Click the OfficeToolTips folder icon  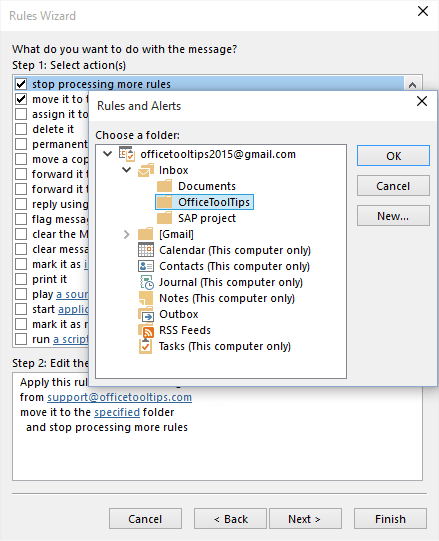pos(164,202)
